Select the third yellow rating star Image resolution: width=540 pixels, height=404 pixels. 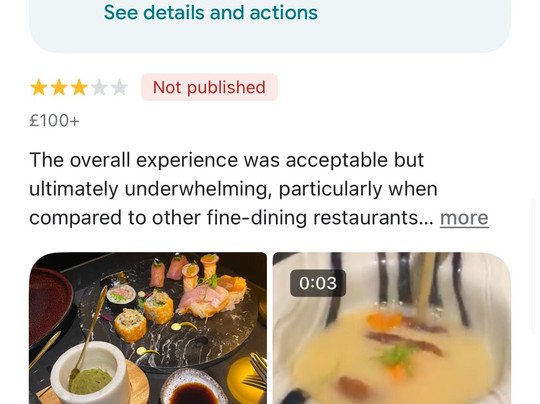pyautogui.click(x=79, y=87)
